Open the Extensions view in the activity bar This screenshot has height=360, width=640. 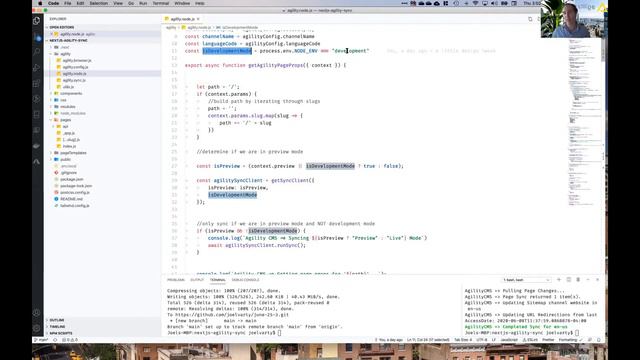click(37, 83)
